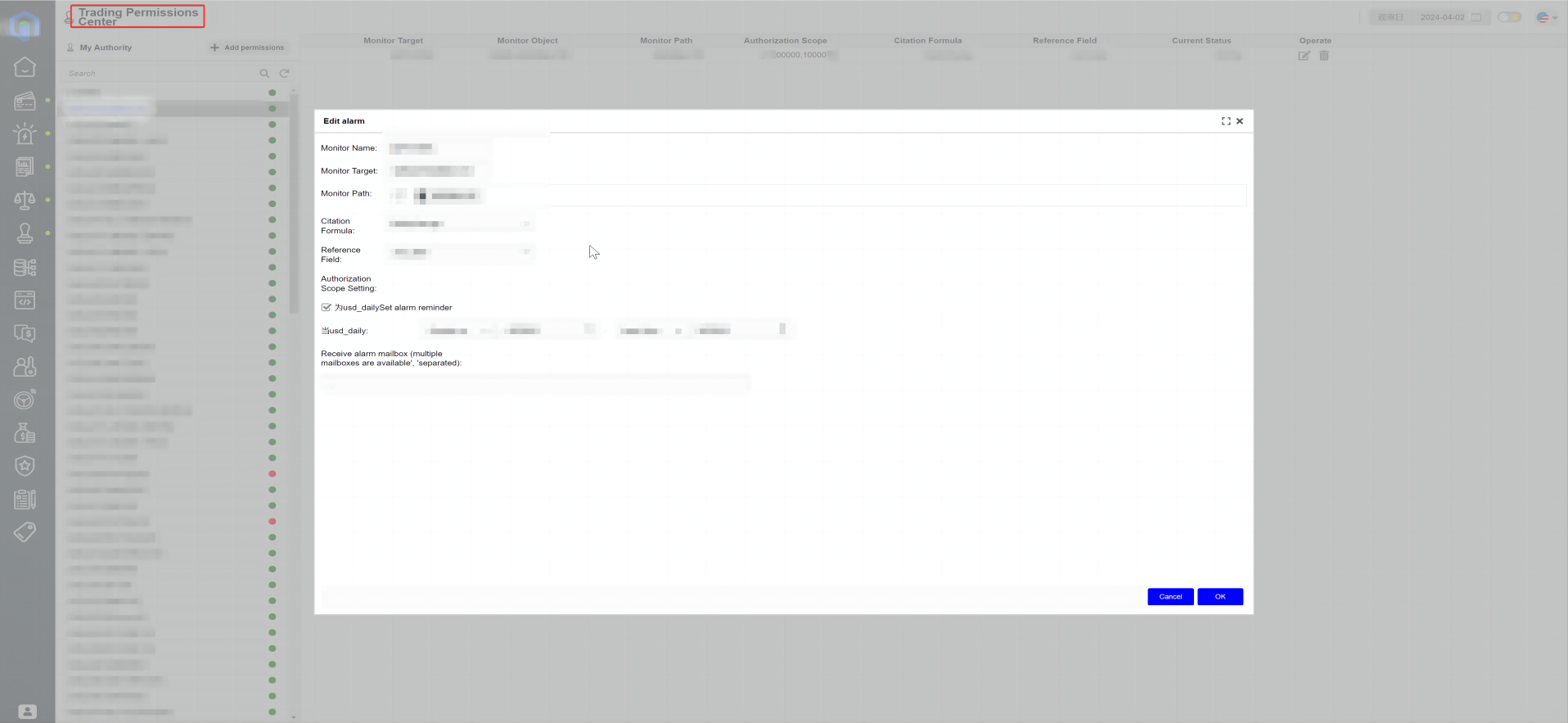This screenshot has width=1568, height=723.
Task: Open the credit card icon in sidebar
Action: pos(25,101)
